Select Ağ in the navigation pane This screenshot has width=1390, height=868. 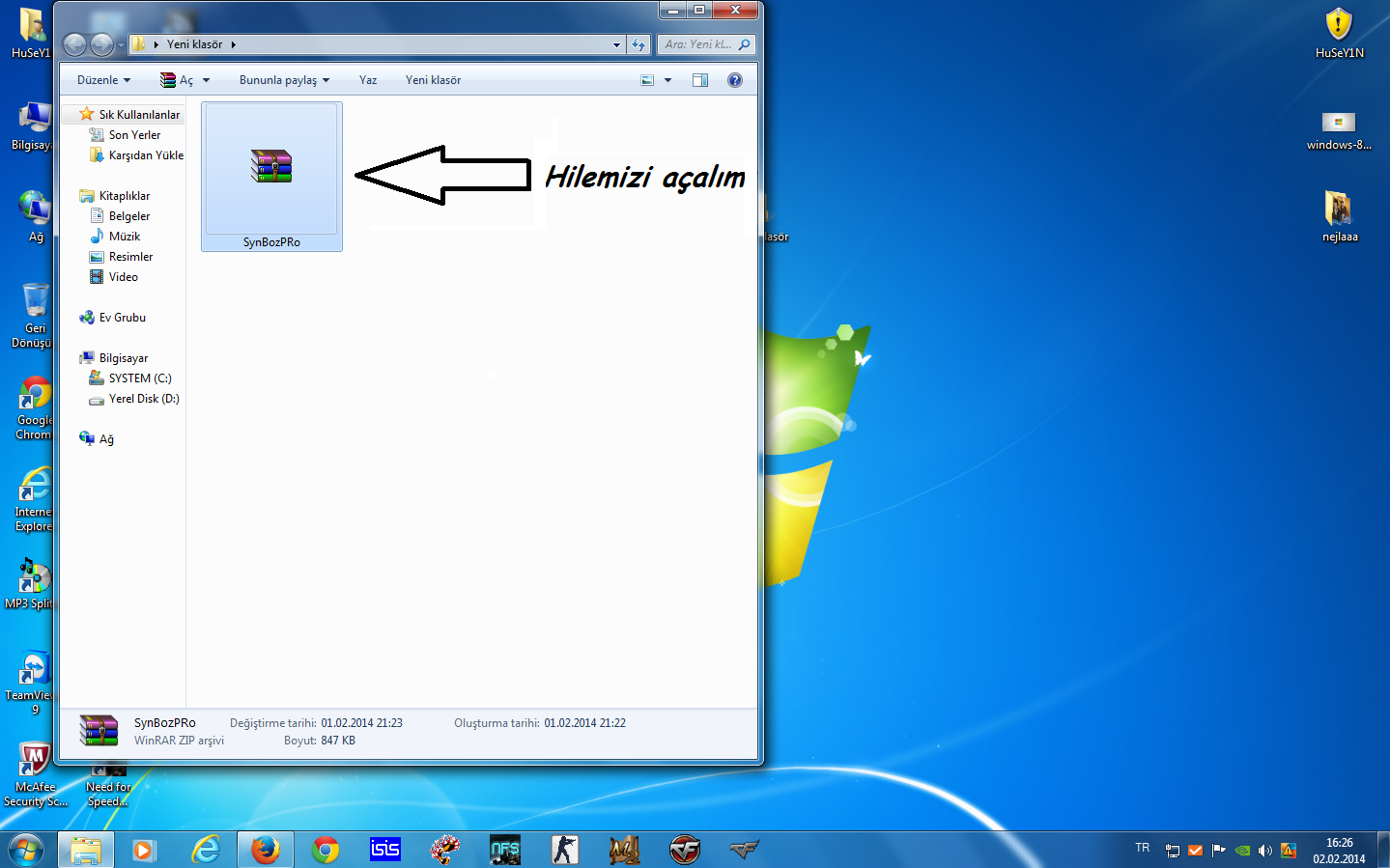[x=97, y=439]
